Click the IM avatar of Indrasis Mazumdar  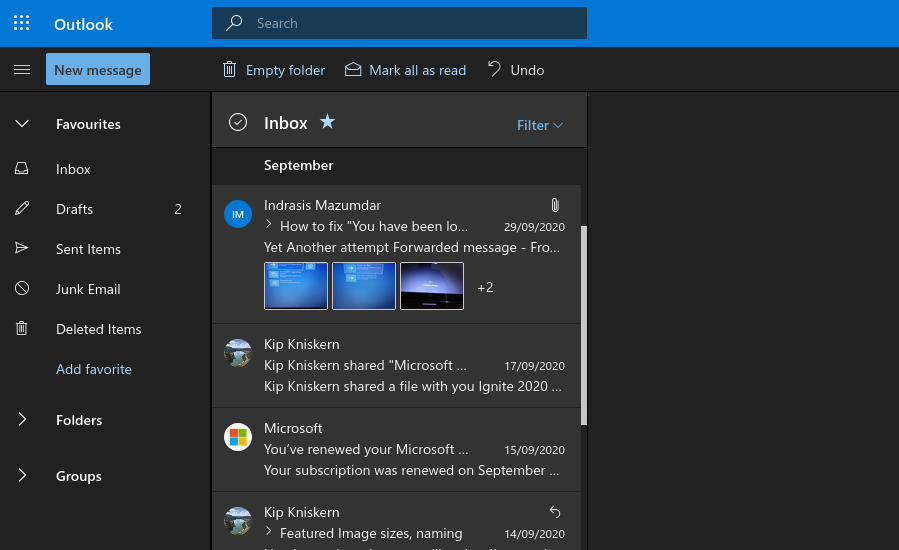[238, 214]
